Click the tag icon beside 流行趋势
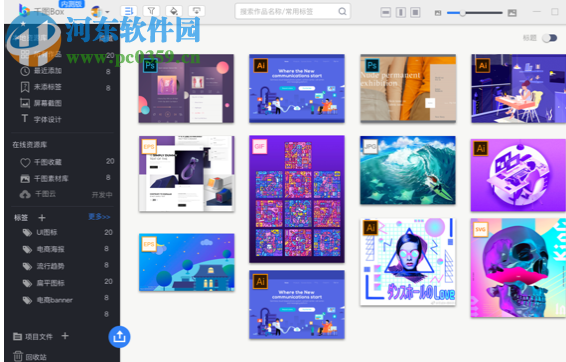Image resolution: width=566 pixels, height=362 pixels. (27, 266)
